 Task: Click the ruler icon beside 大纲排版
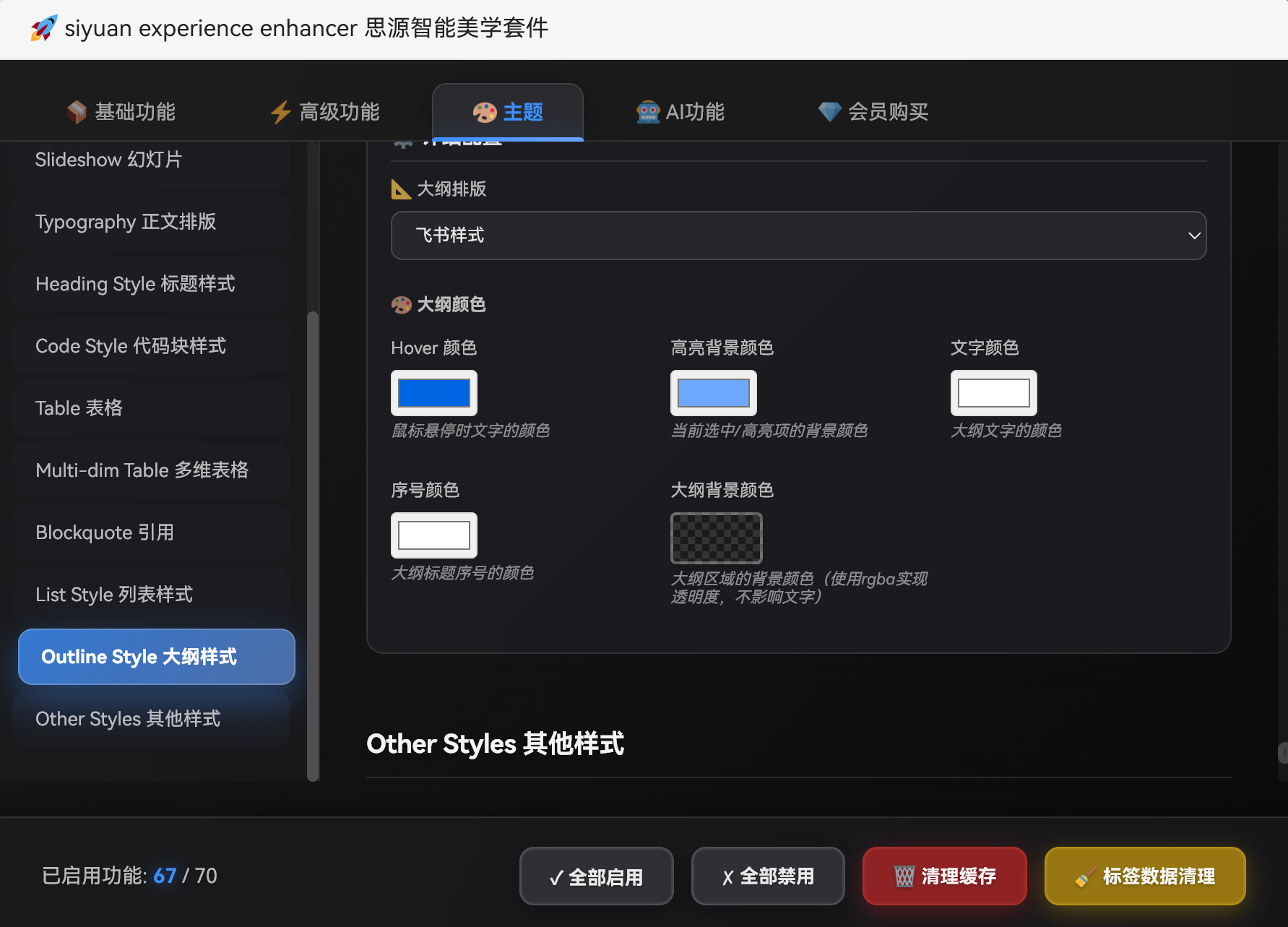point(401,189)
